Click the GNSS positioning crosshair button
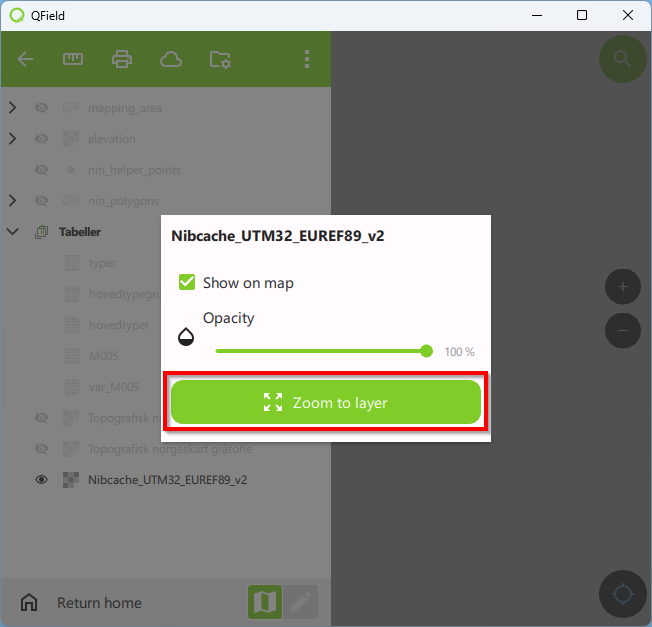This screenshot has height=627, width=652. (622, 594)
